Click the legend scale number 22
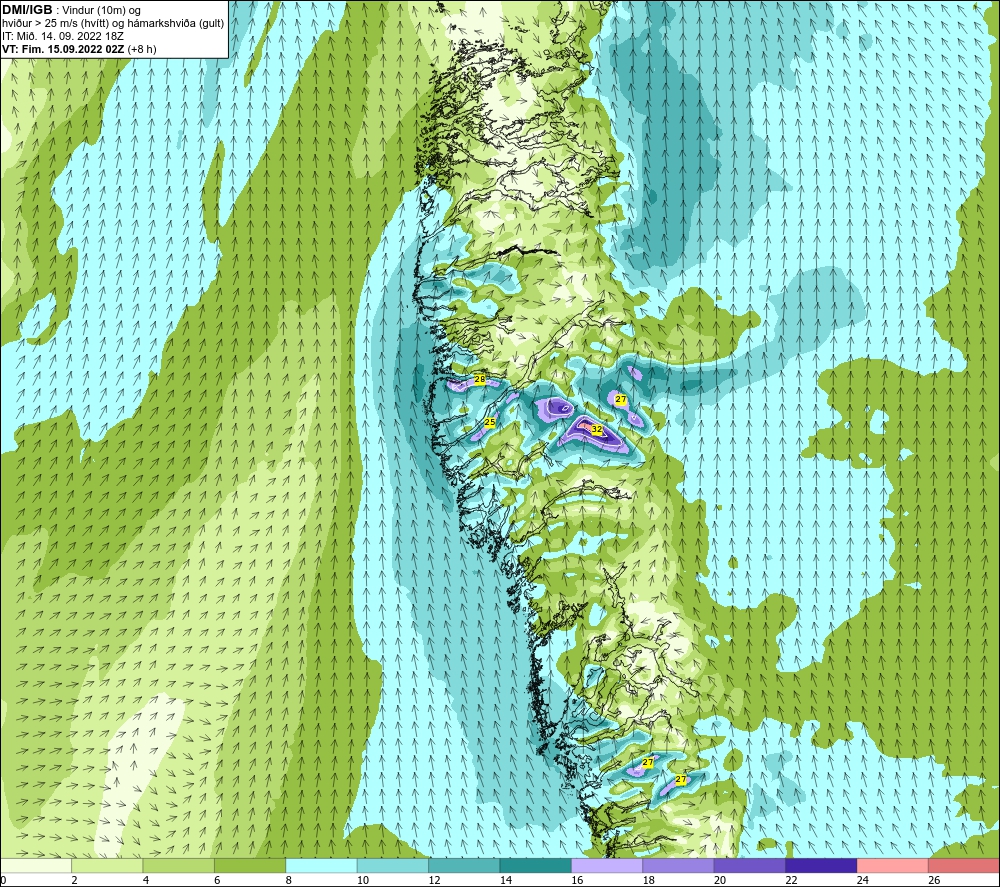This screenshot has height=887, width=1000. pos(791,880)
